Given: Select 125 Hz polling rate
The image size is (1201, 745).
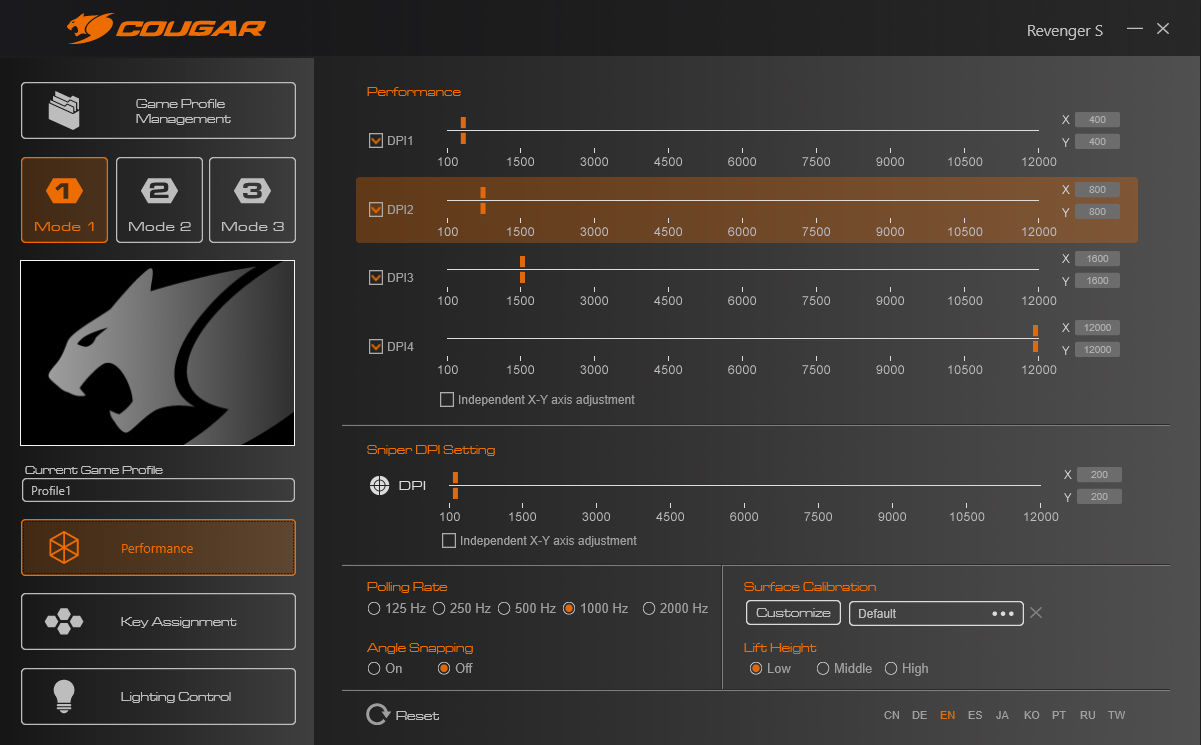Looking at the screenshot, I should tap(374, 608).
